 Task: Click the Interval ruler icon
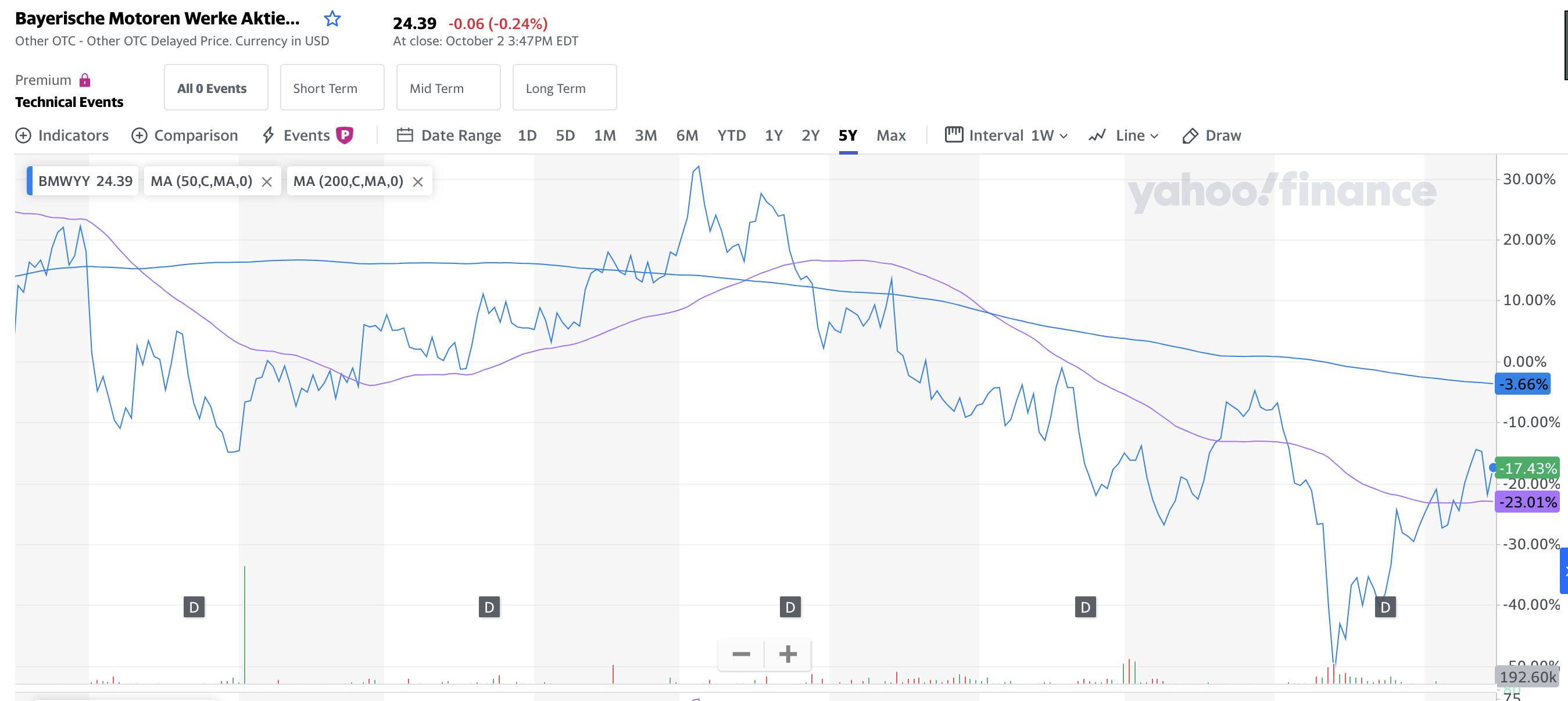954,135
